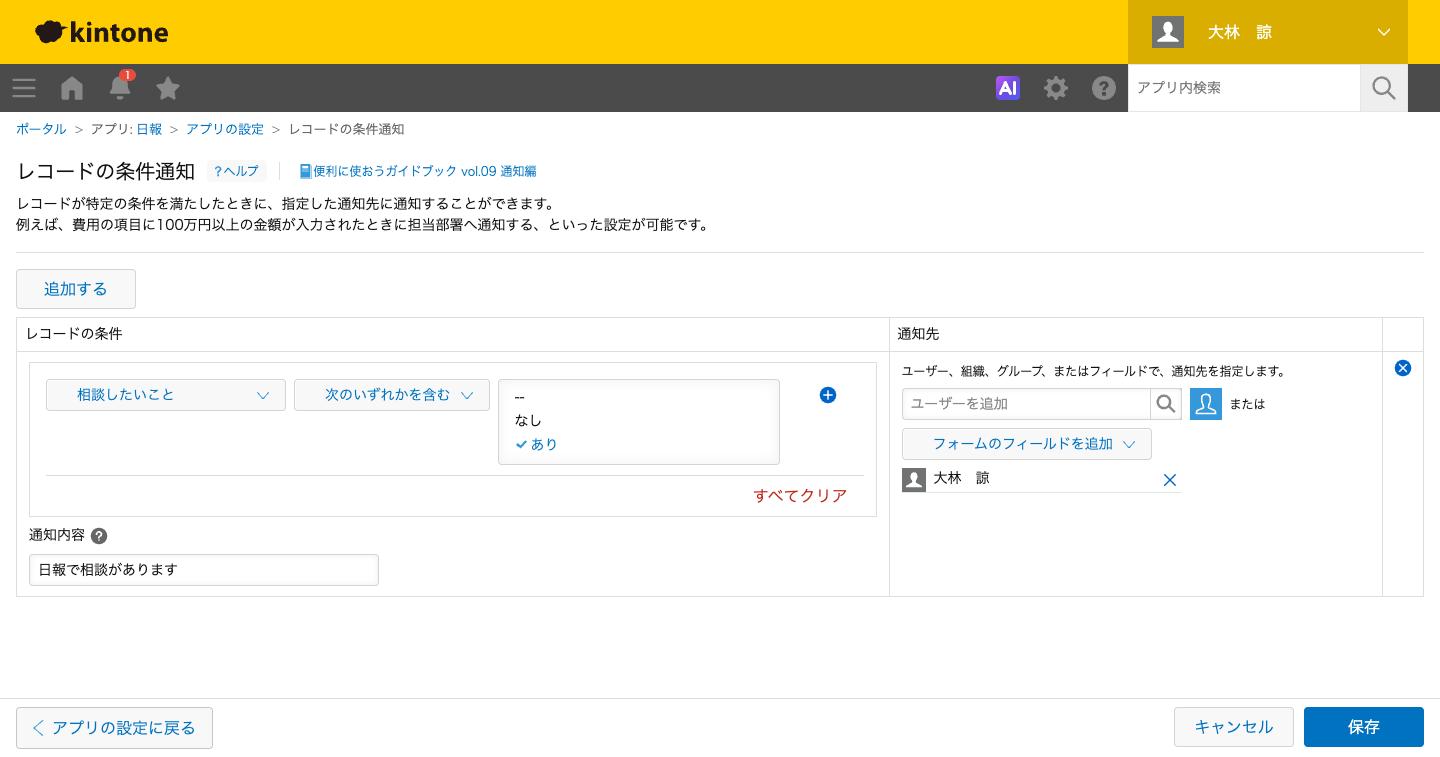Screen dimensions: 1440x757
Task: Open the settings gear in header
Action: coord(1056,88)
